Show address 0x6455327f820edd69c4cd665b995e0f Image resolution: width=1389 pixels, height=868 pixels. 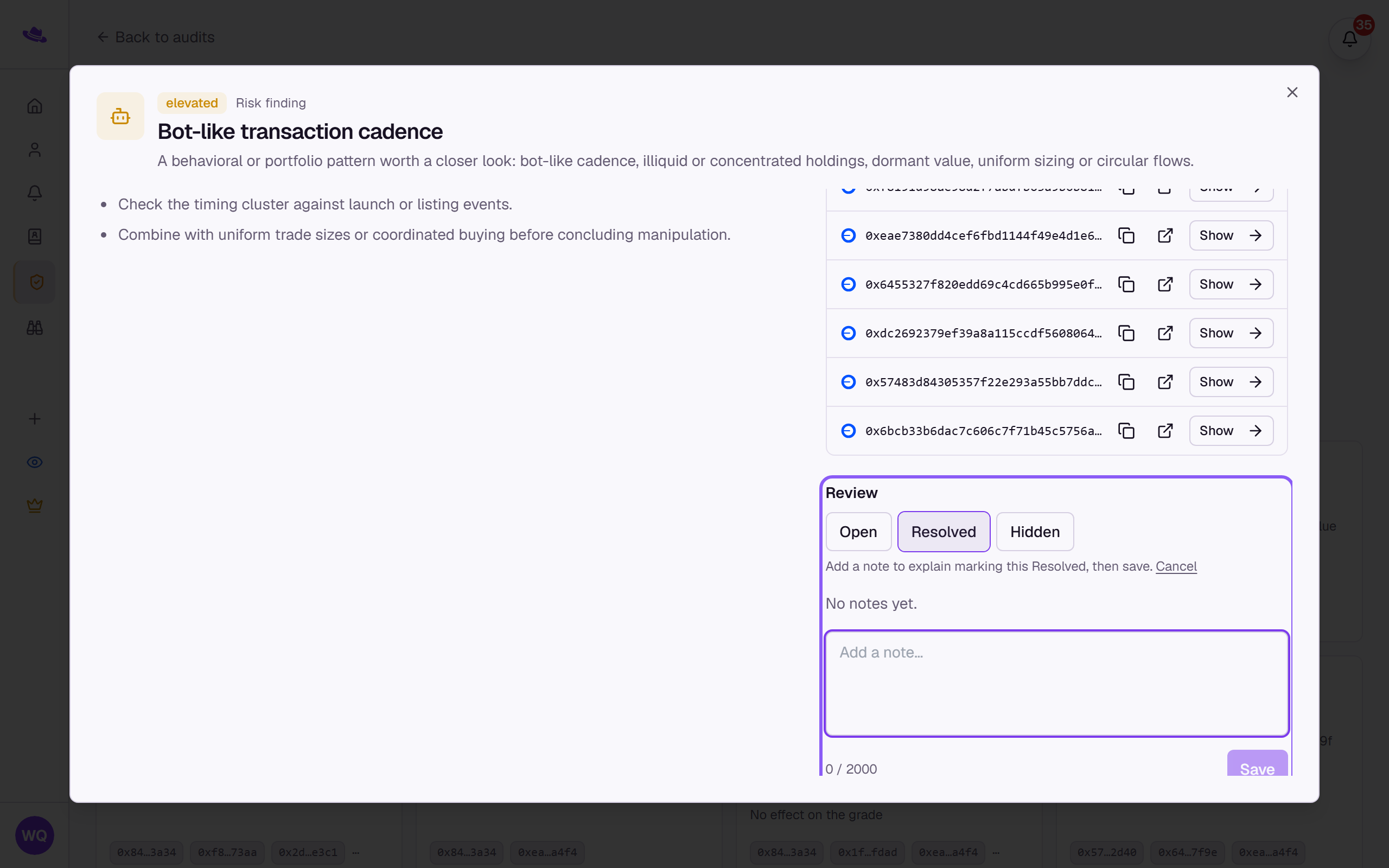[x=1231, y=284]
